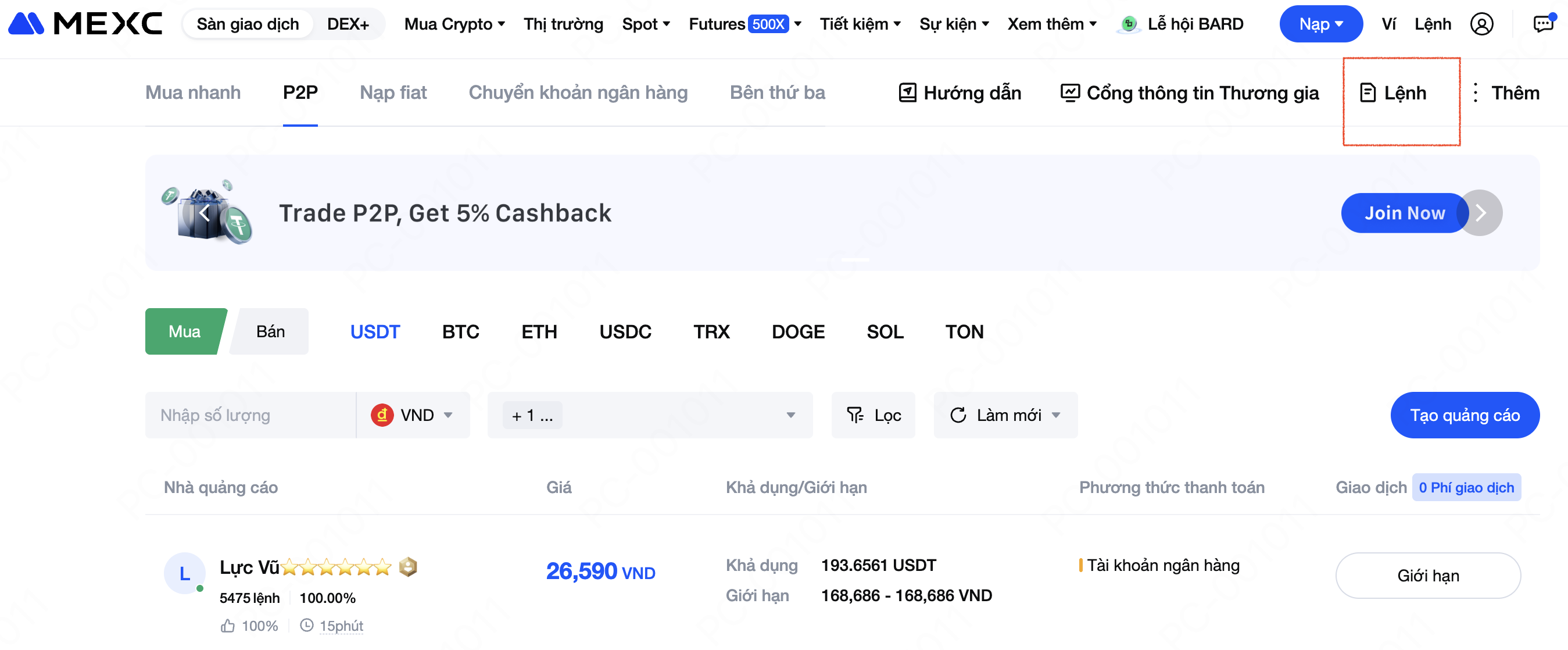The height and width of the screenshot is (650, 1568).
Task: Select the Mua buy toggle
Action: [x=184, y=331]
